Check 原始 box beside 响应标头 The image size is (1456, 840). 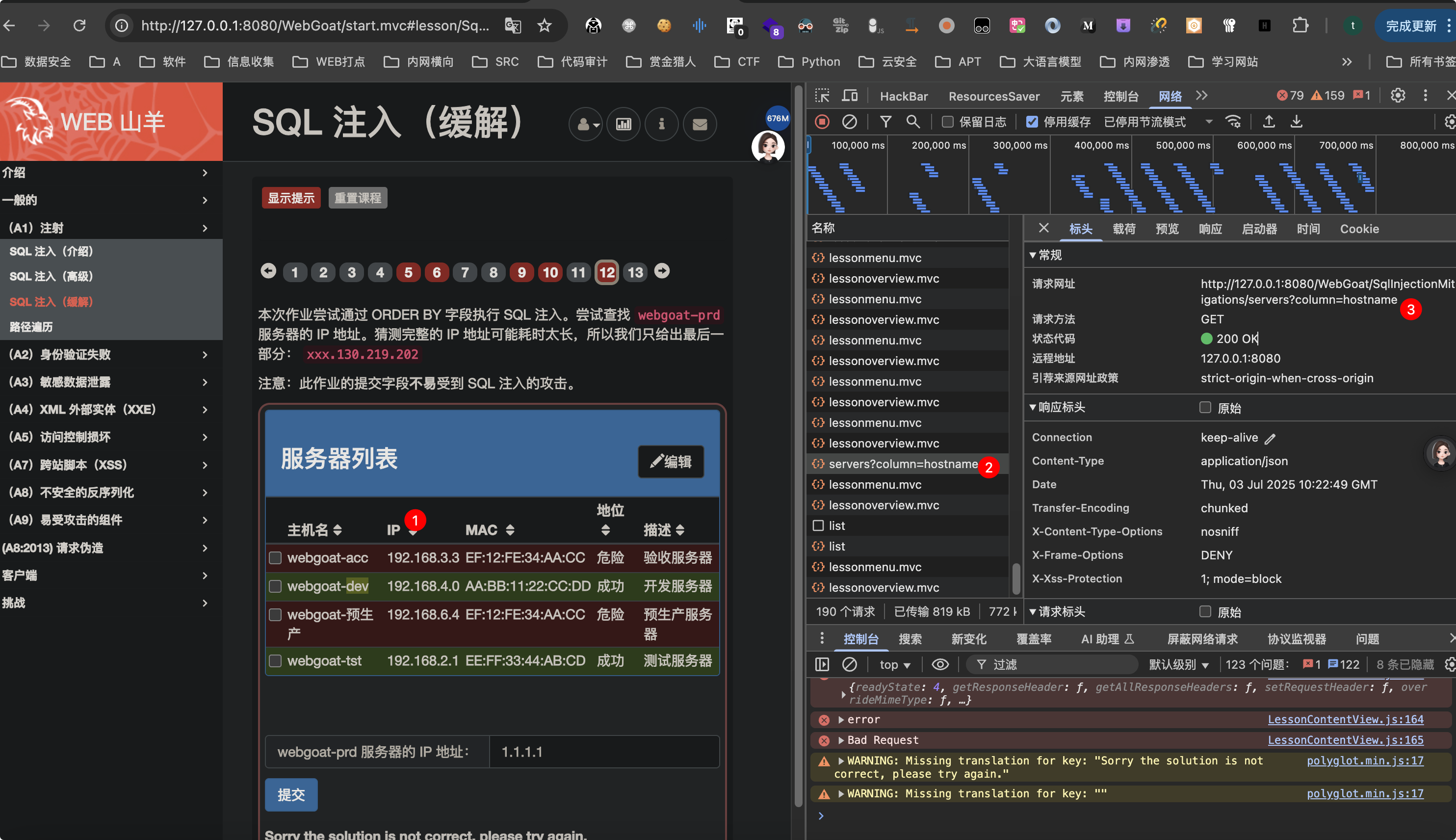(1205, 407)
